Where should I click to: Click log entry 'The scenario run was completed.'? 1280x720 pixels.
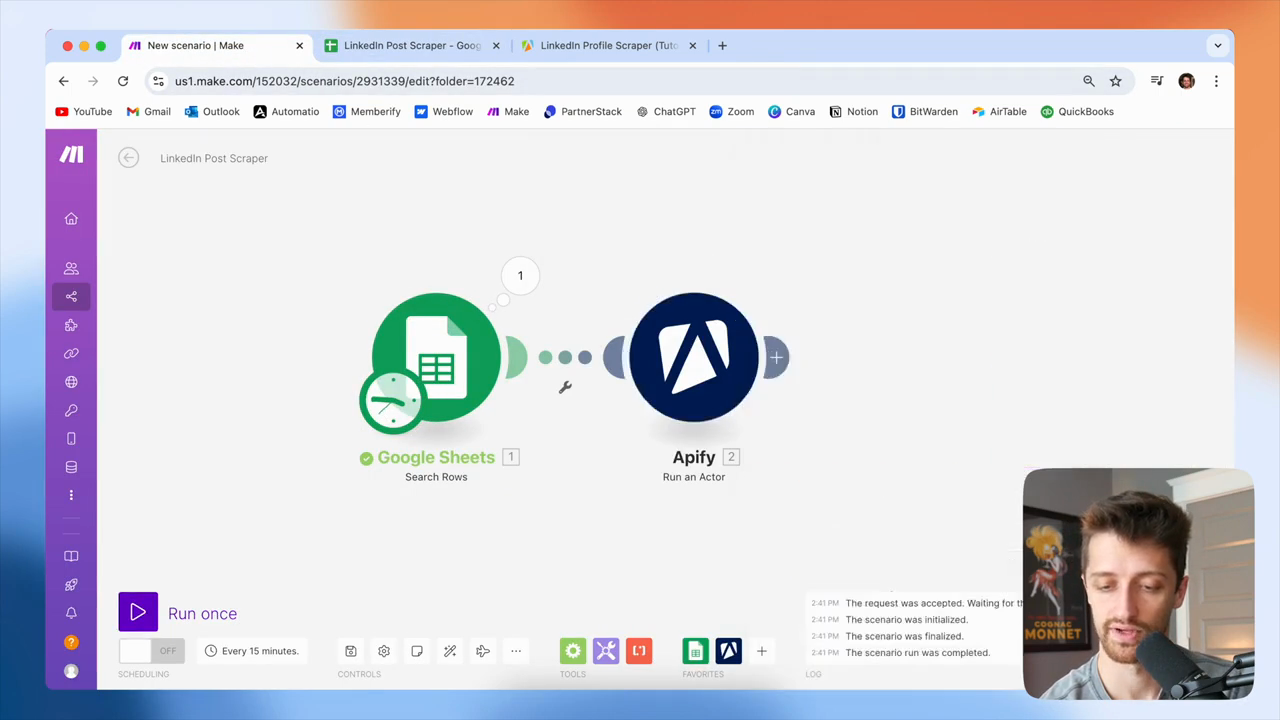coord(918,653)
